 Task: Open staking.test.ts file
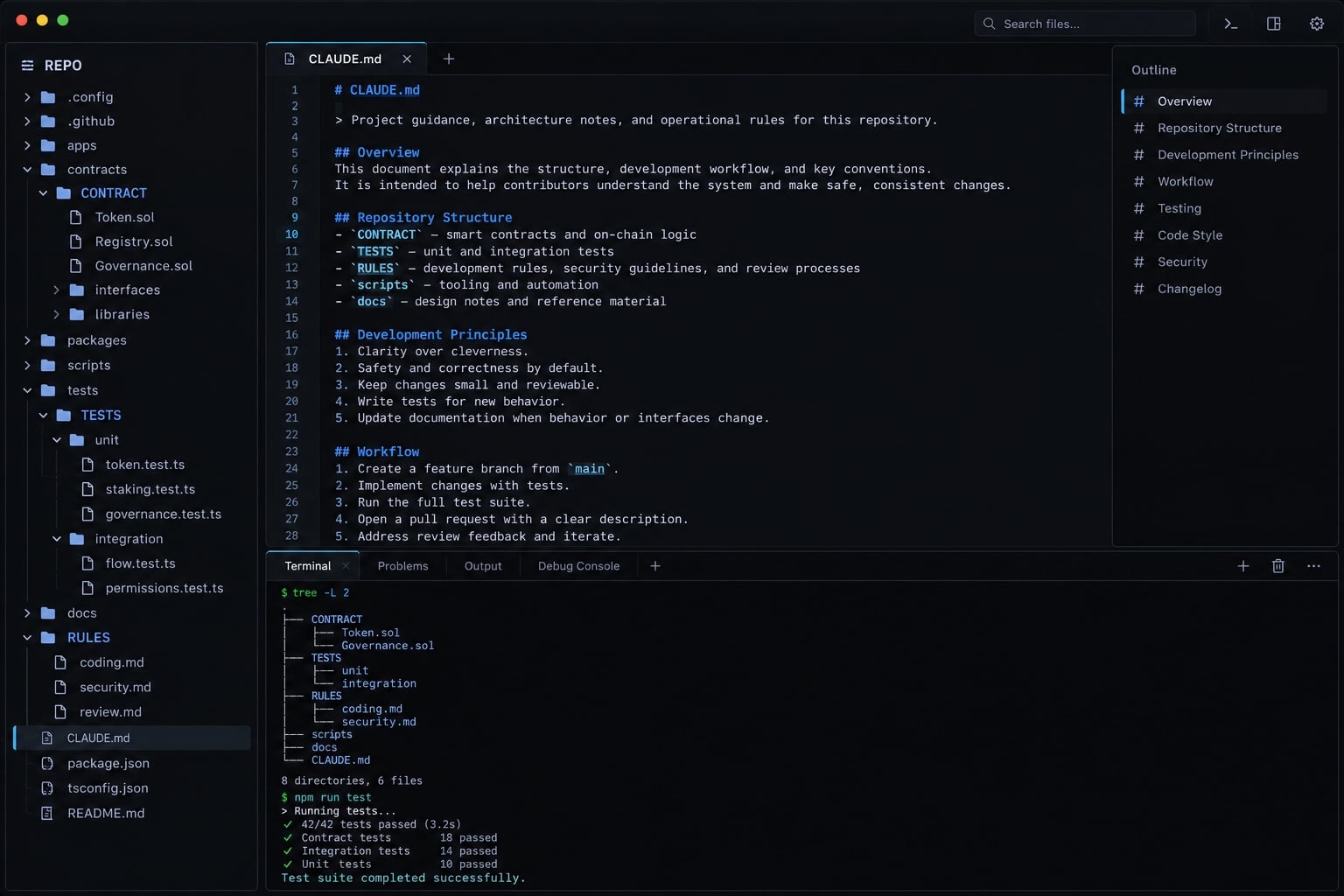click(150, 489)
